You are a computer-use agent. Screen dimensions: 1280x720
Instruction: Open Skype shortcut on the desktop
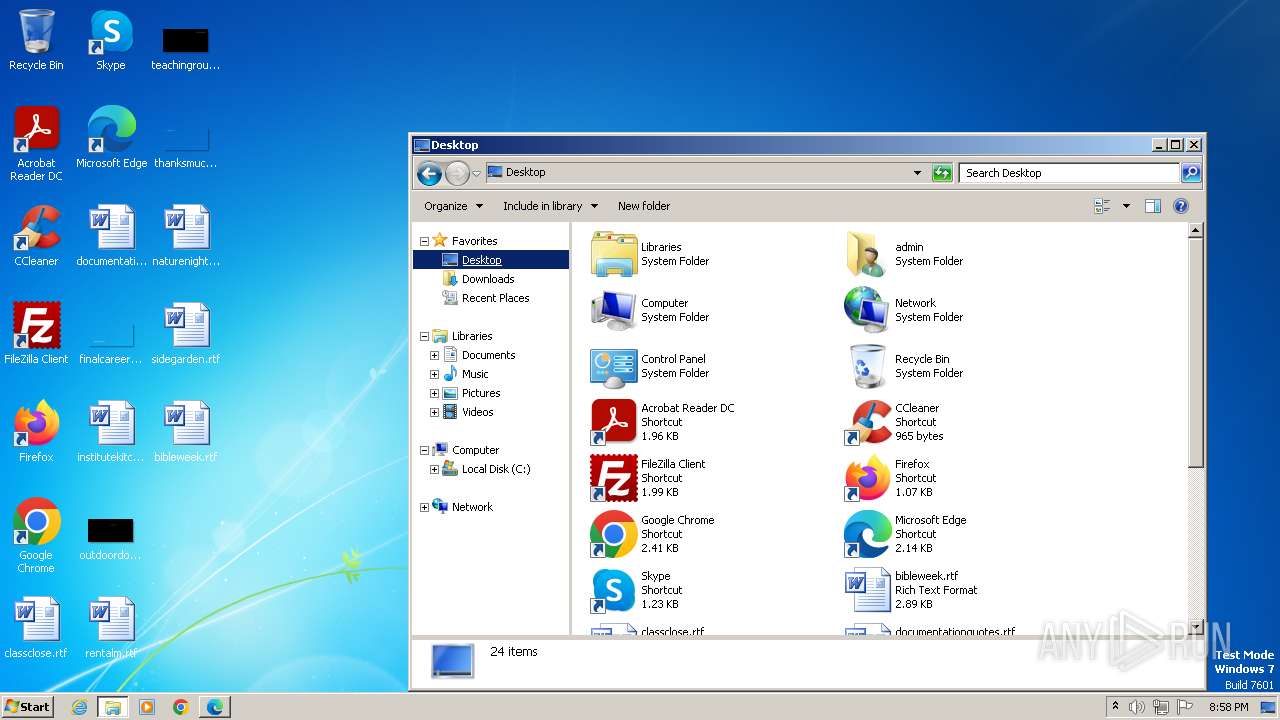tap(110, 40)
